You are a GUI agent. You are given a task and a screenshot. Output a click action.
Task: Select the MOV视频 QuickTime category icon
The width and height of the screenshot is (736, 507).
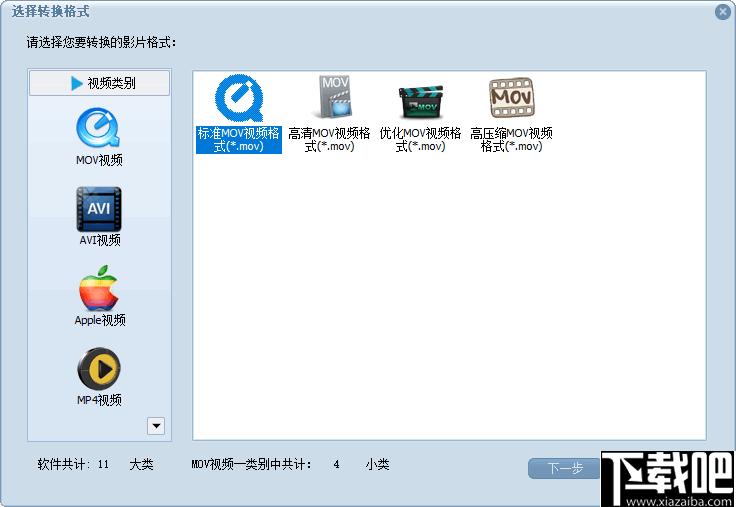[x=98, y=128]
